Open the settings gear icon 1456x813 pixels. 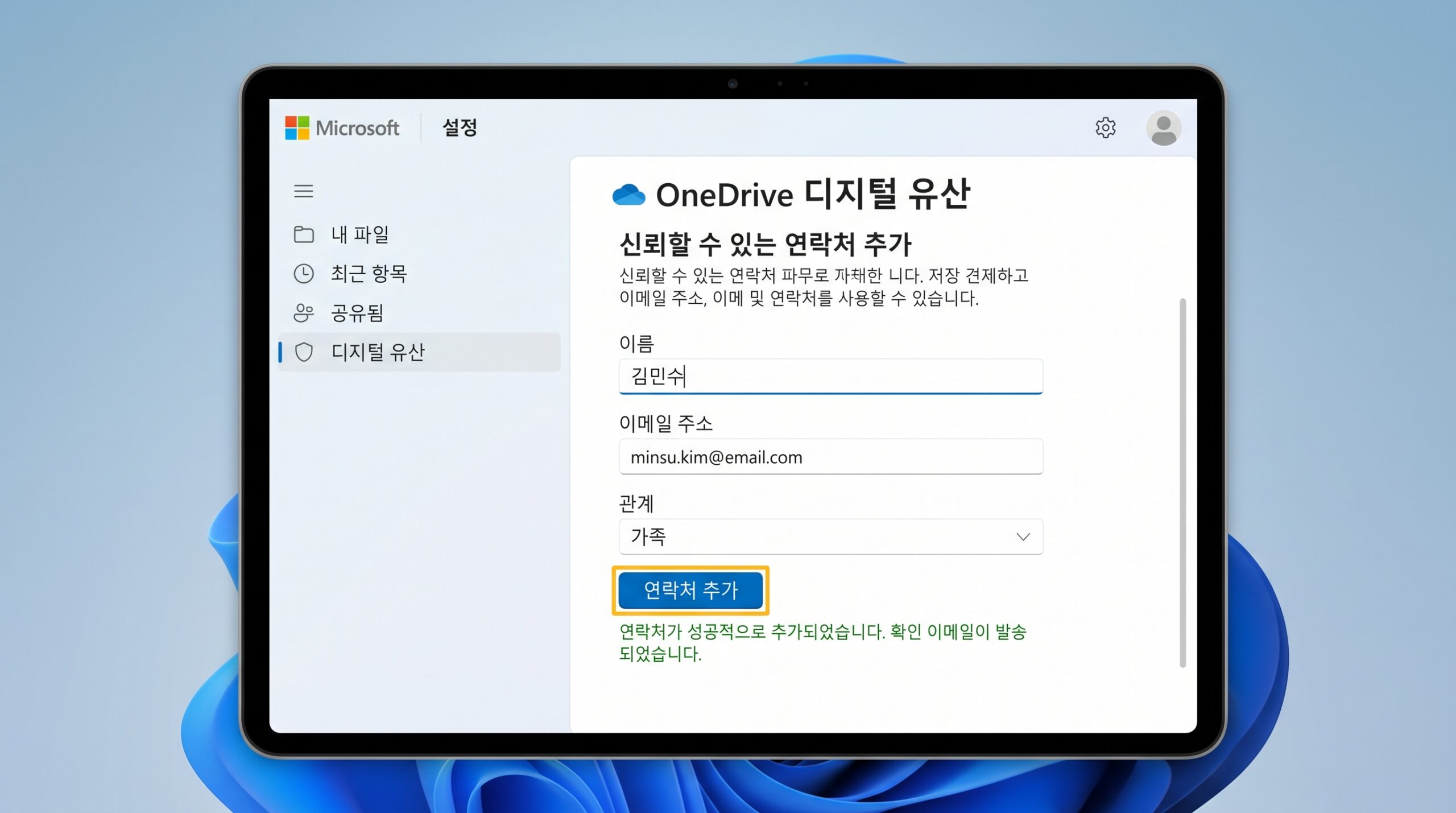1105,128
